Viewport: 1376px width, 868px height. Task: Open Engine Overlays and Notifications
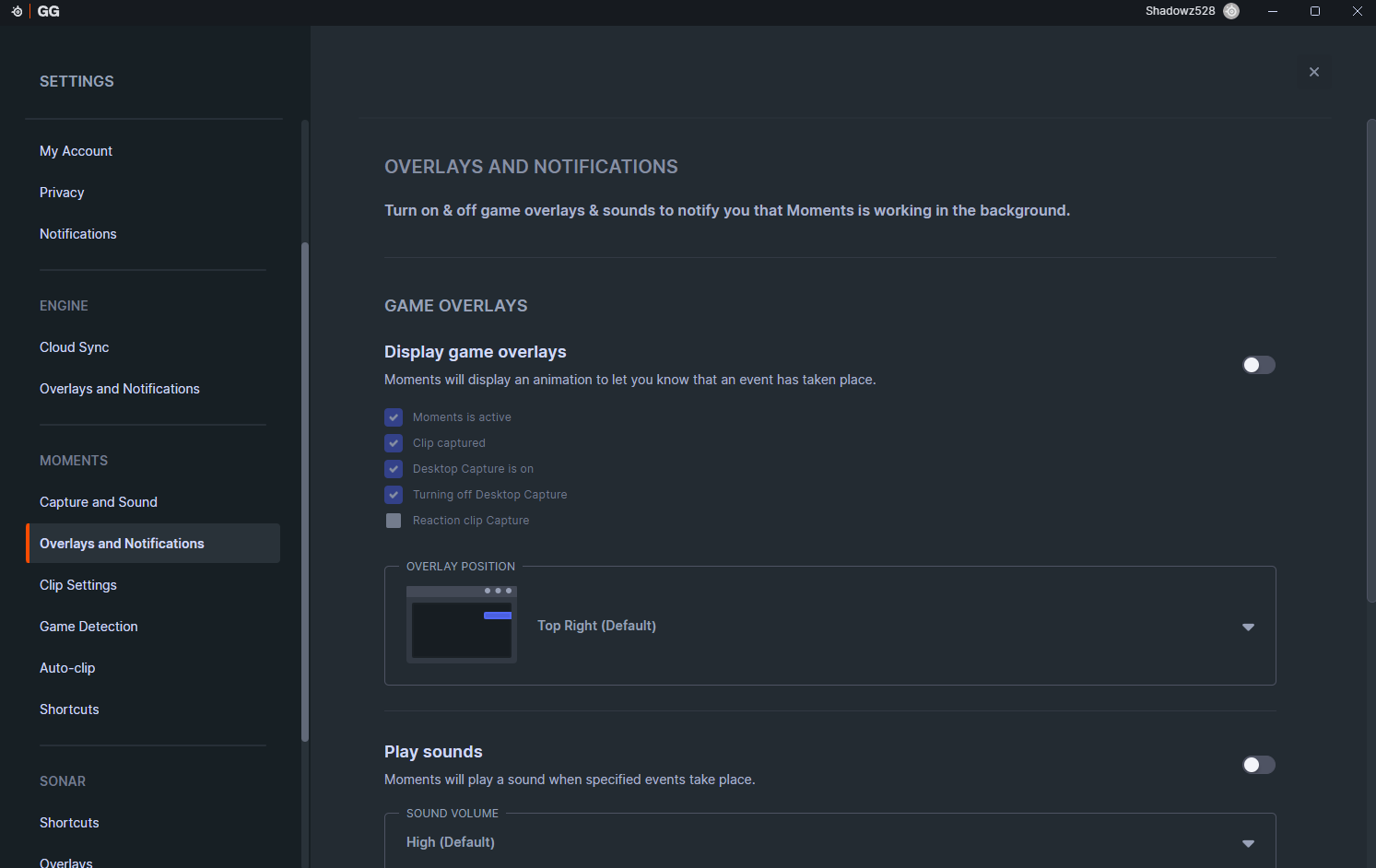point(120,389)
